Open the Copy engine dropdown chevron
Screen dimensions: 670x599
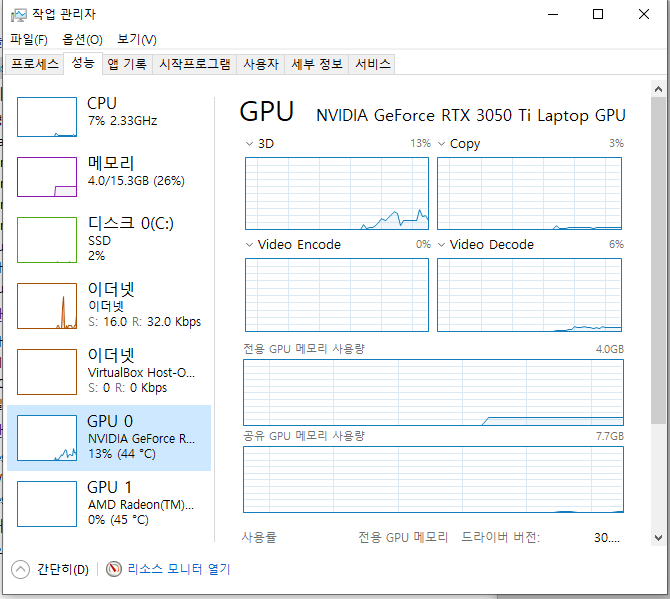[x=441, y=144]
